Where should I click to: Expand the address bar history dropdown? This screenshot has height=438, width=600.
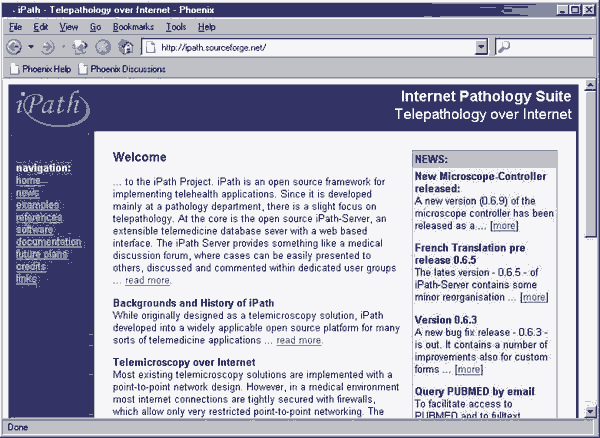481,47
